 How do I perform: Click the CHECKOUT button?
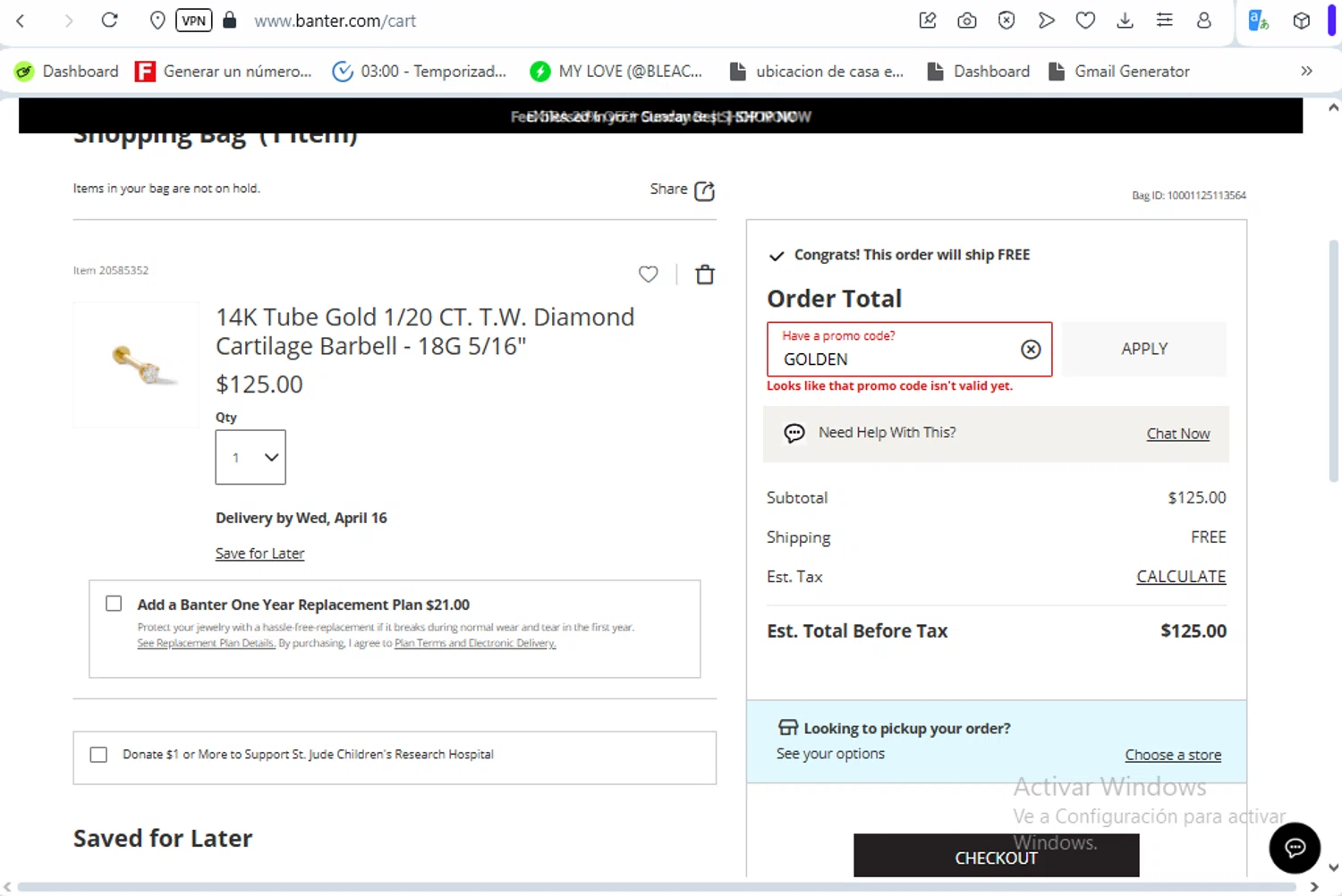click(996, 856)
